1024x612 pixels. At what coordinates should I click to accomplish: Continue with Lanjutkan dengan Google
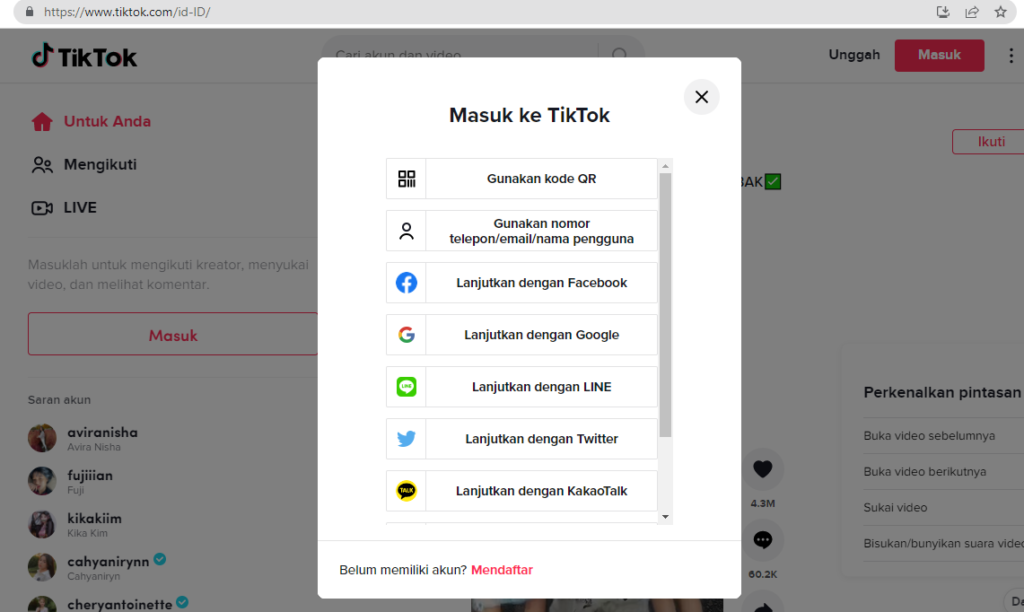pos(522,334)
